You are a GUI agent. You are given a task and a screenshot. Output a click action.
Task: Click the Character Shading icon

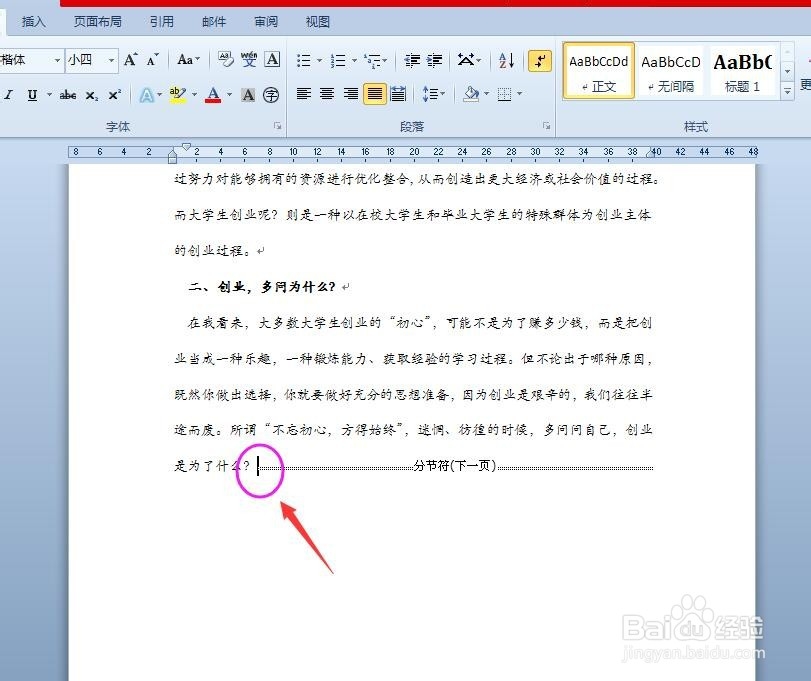[x=248, y=95]
